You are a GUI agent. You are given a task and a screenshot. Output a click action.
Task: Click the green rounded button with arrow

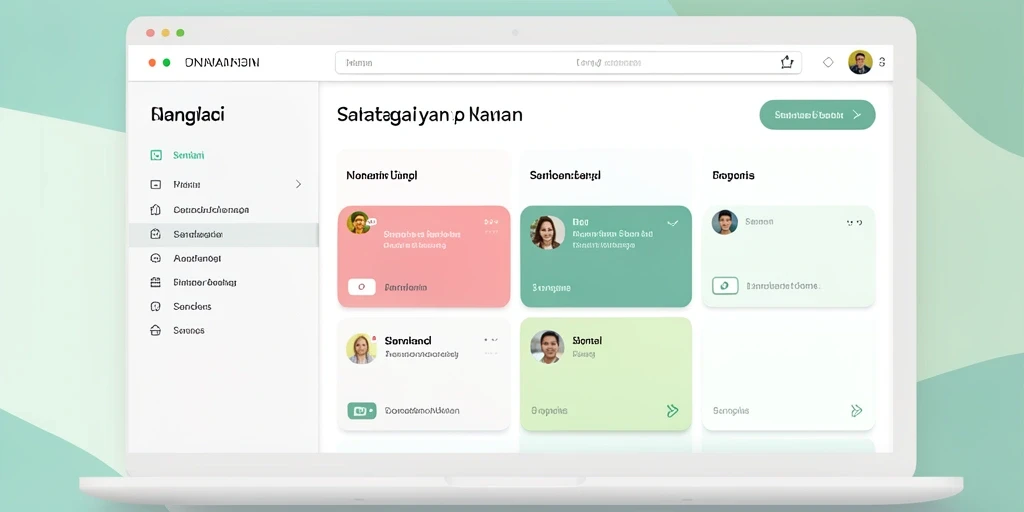tap(817, 115)
